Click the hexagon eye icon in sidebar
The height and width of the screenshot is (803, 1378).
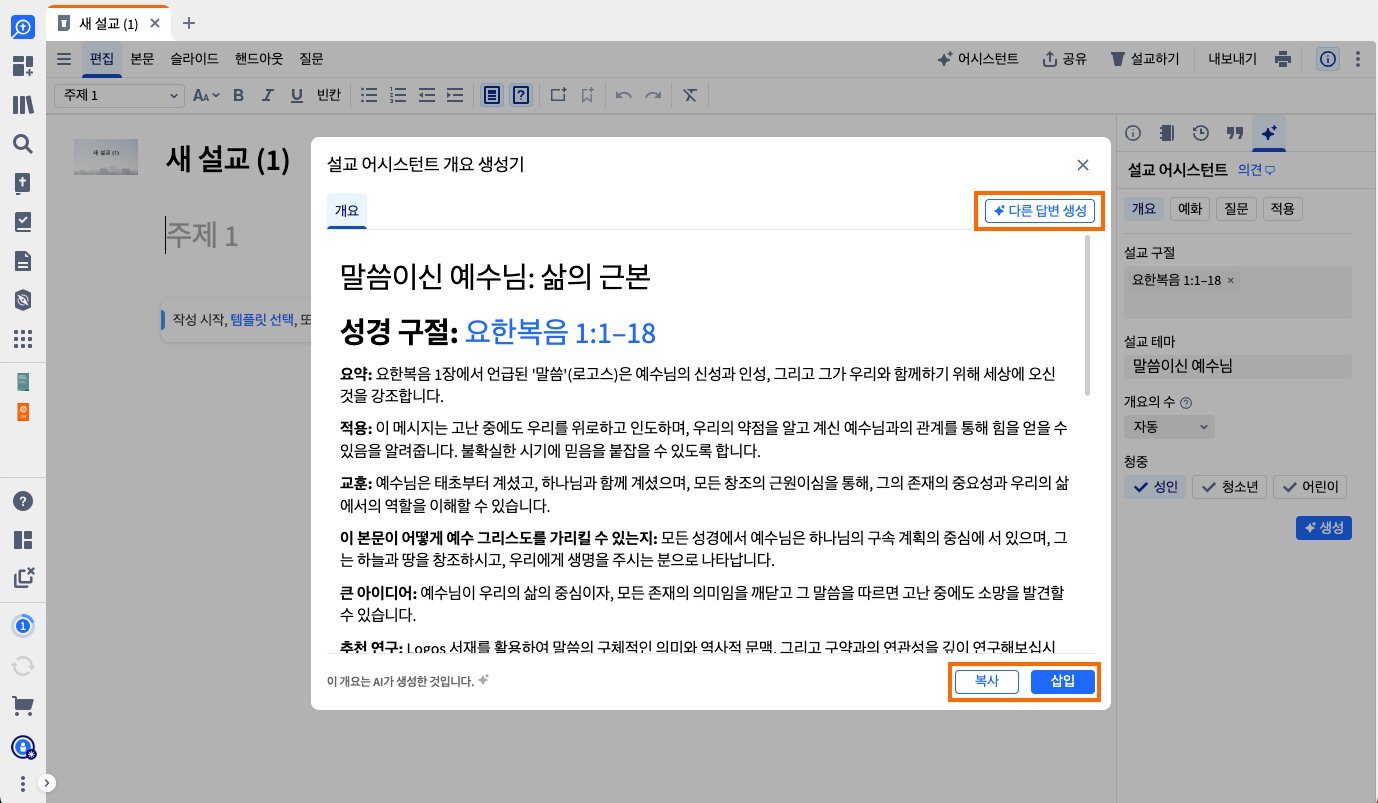22,300
